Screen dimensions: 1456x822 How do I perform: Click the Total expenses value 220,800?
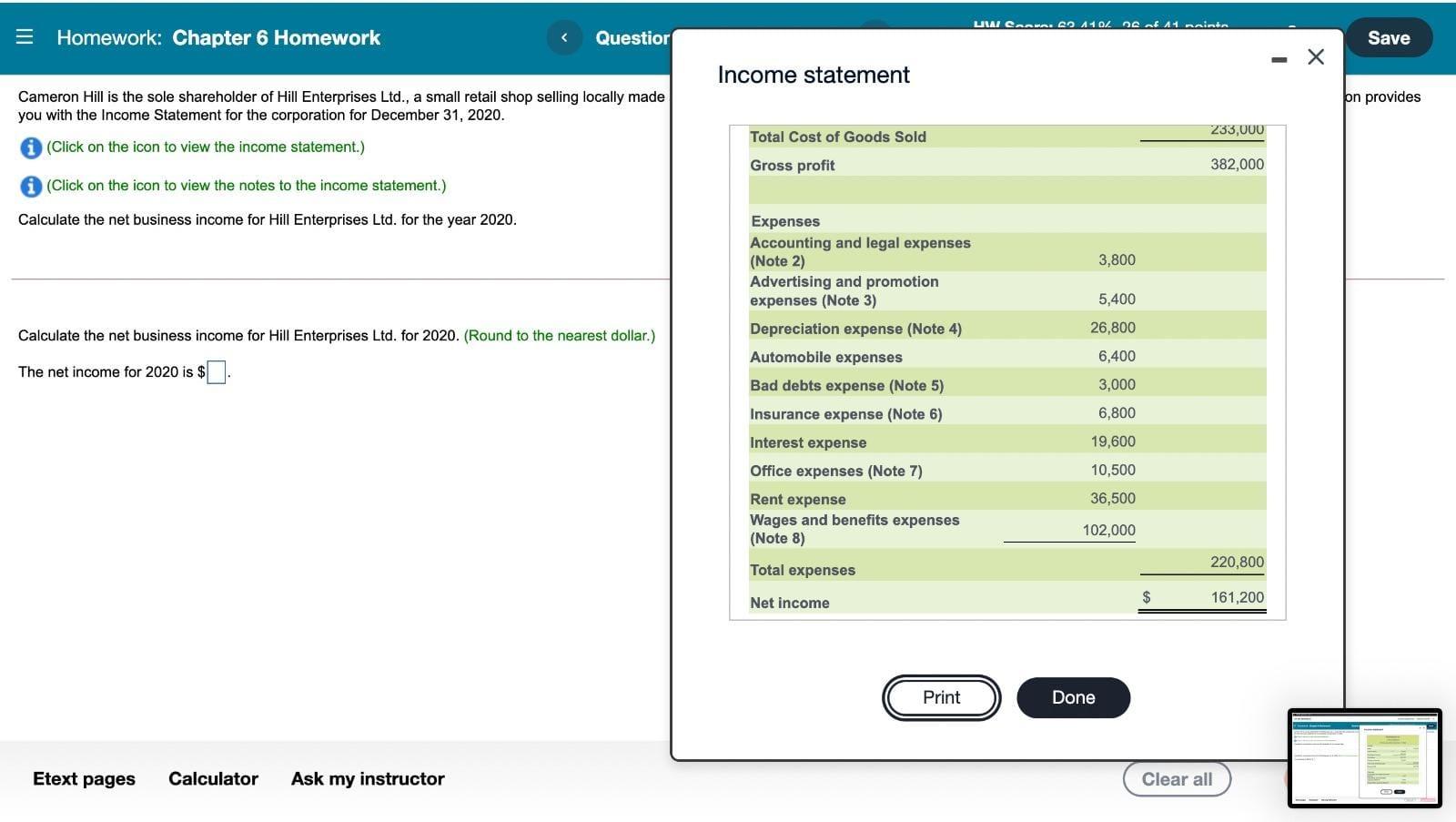pyautogui.click(x=1237, y=563)
